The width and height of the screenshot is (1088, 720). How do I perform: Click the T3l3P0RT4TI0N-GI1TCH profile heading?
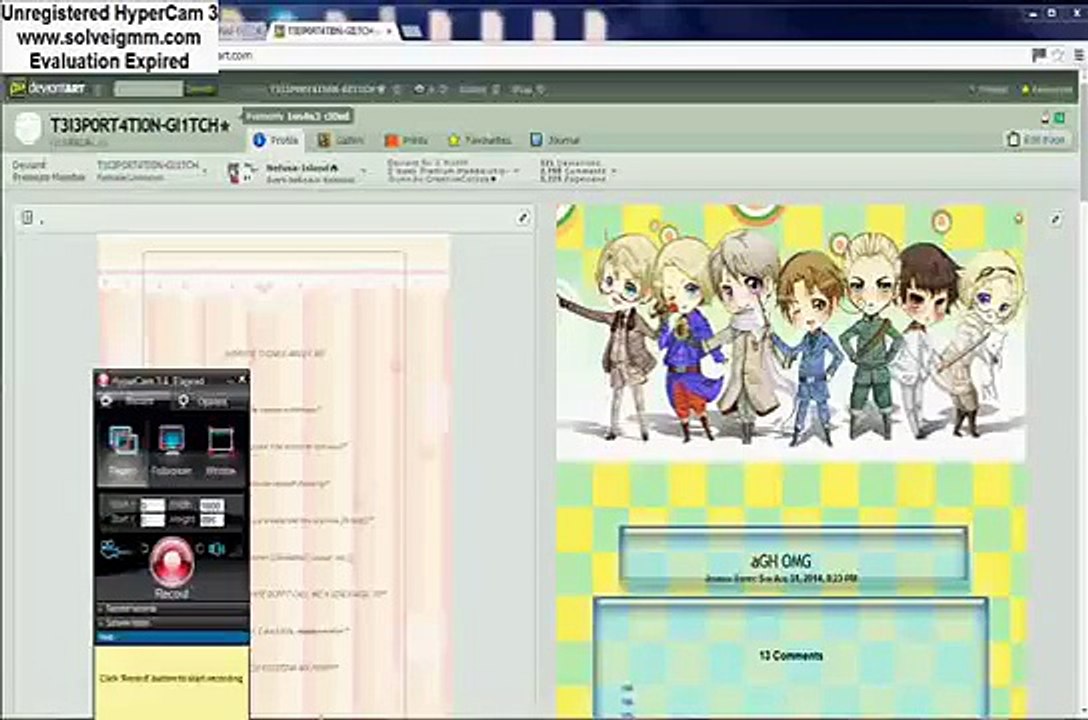tap(139, 126)
